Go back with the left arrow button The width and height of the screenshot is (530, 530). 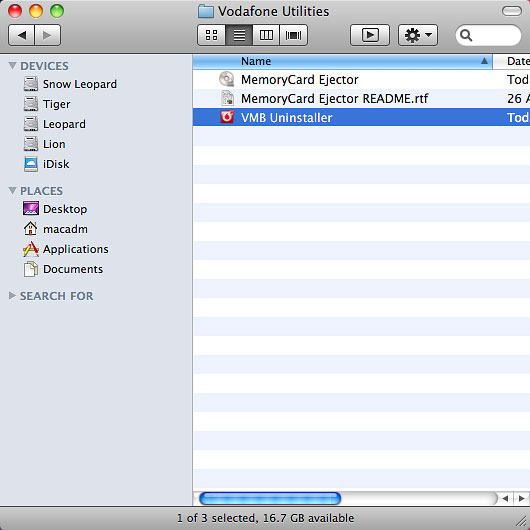(x=21, y=35)
